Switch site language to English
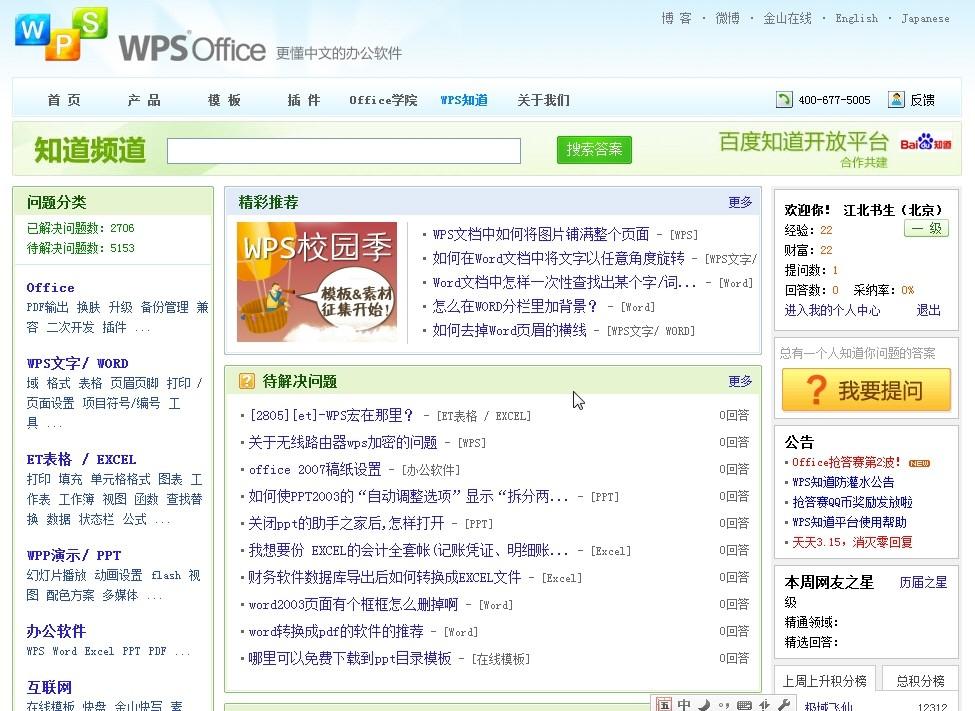Screen dimensions: 975x711 click(857, 19)
